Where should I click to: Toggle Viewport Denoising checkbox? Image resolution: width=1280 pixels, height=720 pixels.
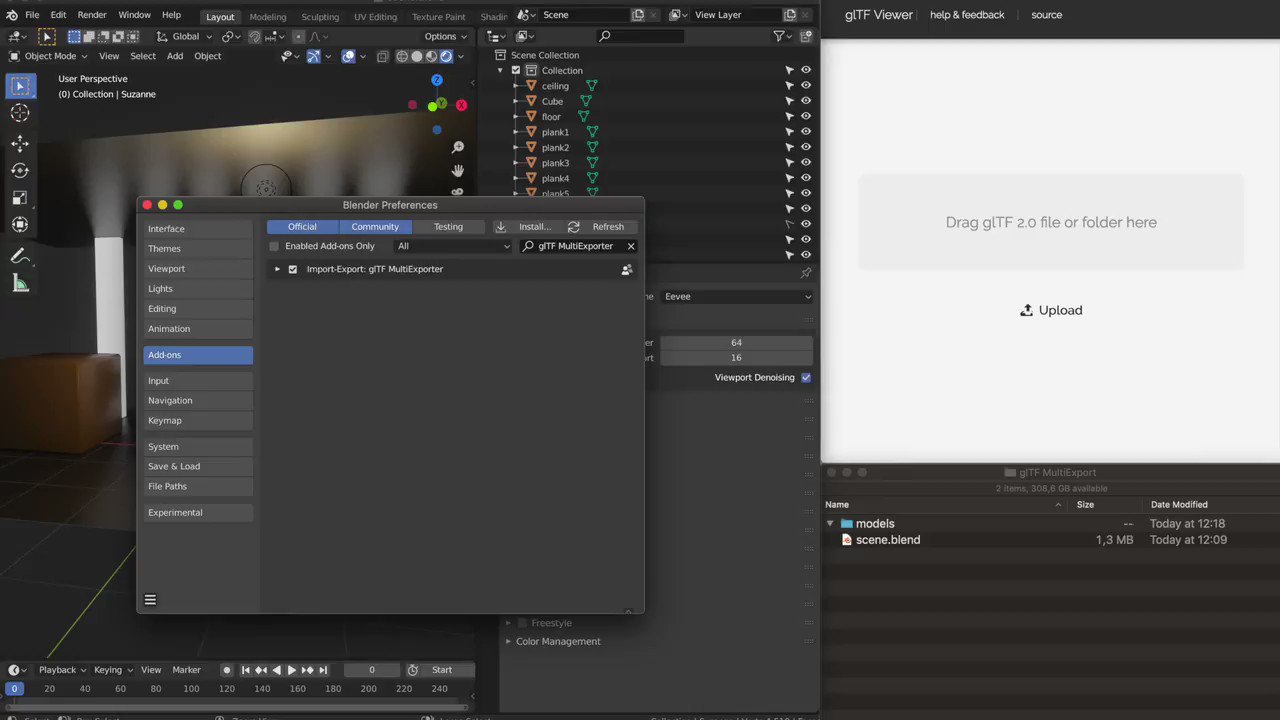coord(806,377)
